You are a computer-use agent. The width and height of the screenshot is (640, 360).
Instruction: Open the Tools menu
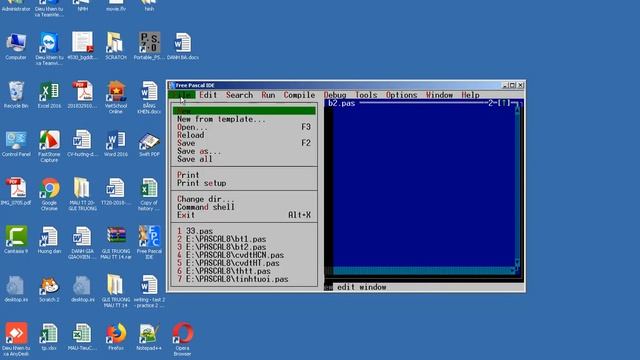(x=366, y=95)
